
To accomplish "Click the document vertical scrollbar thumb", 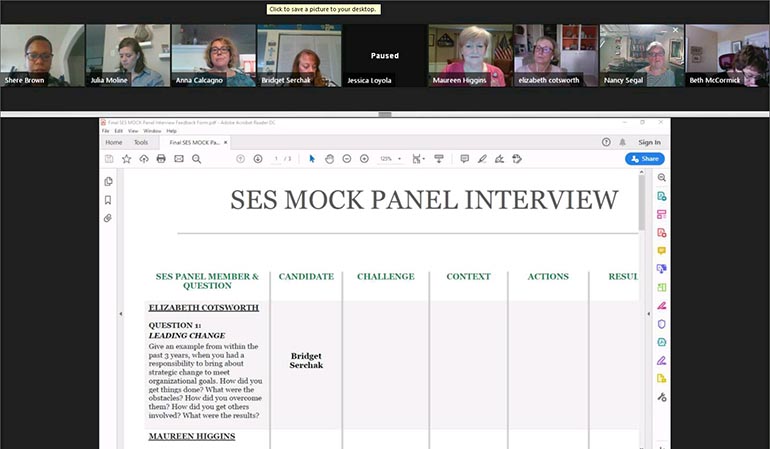I will [641, 203].
